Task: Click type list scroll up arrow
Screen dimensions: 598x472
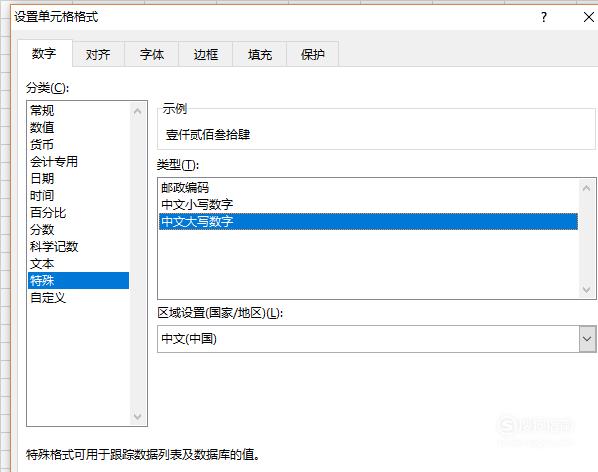Action: (x=587, y=188)
